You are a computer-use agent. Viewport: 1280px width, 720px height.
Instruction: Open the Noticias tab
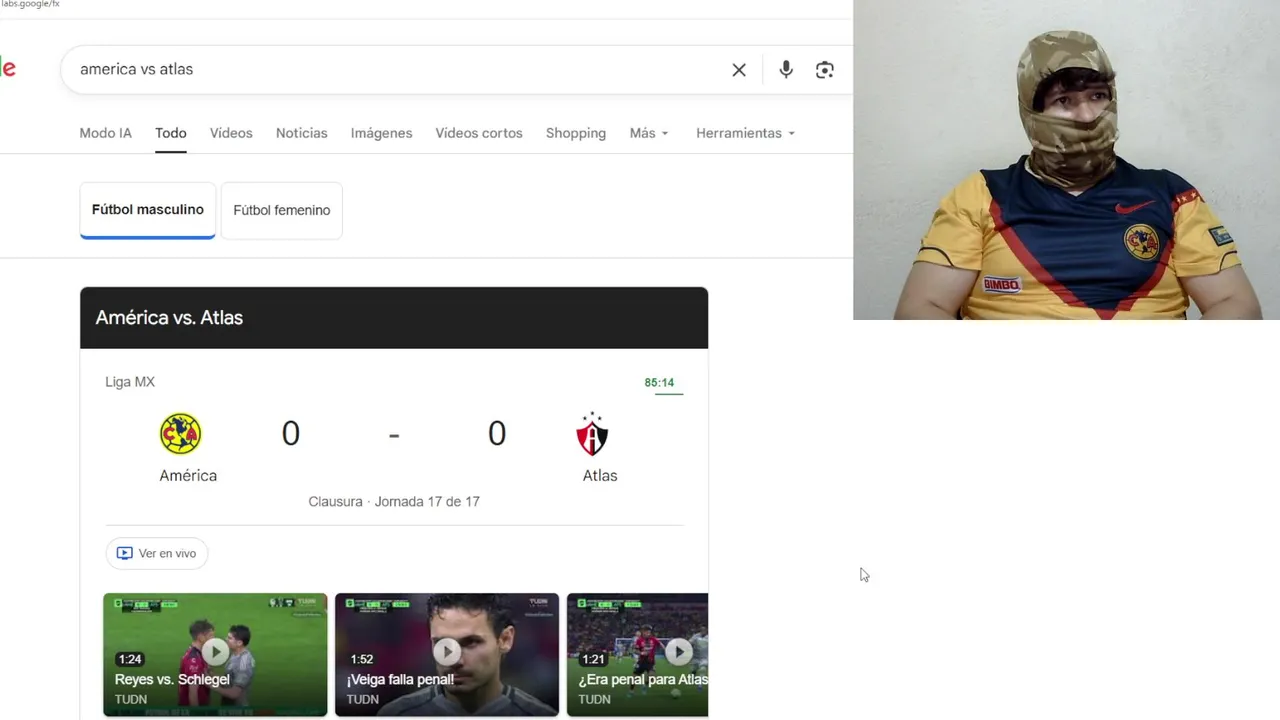click(x=301, y=133)
